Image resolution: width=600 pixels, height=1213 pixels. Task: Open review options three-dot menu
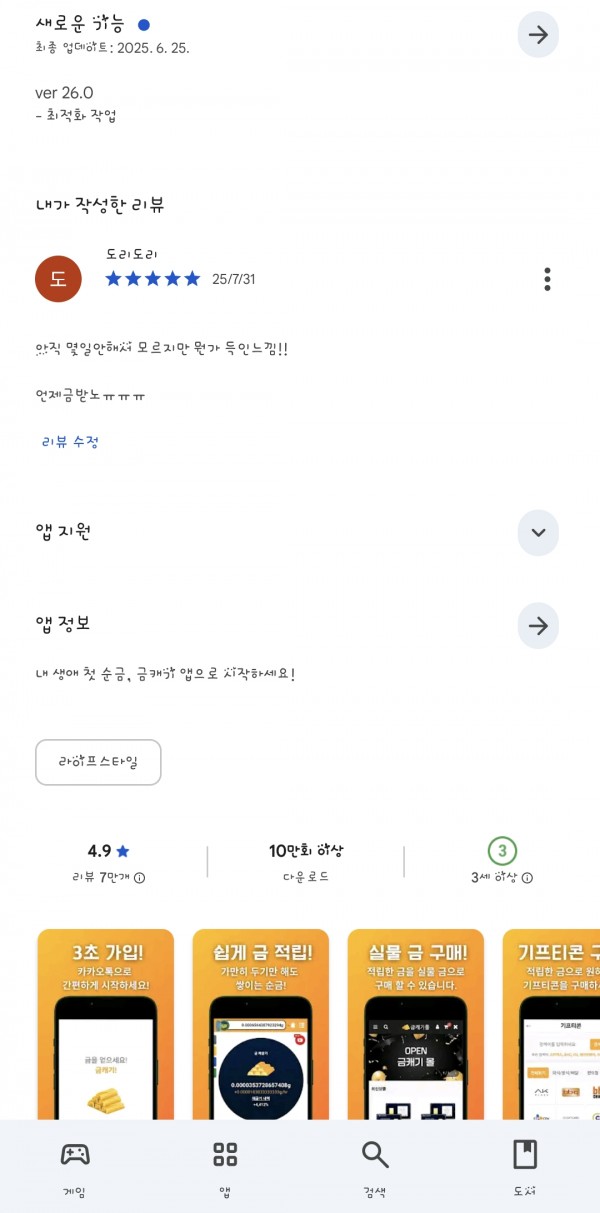(x=547, y=279)
